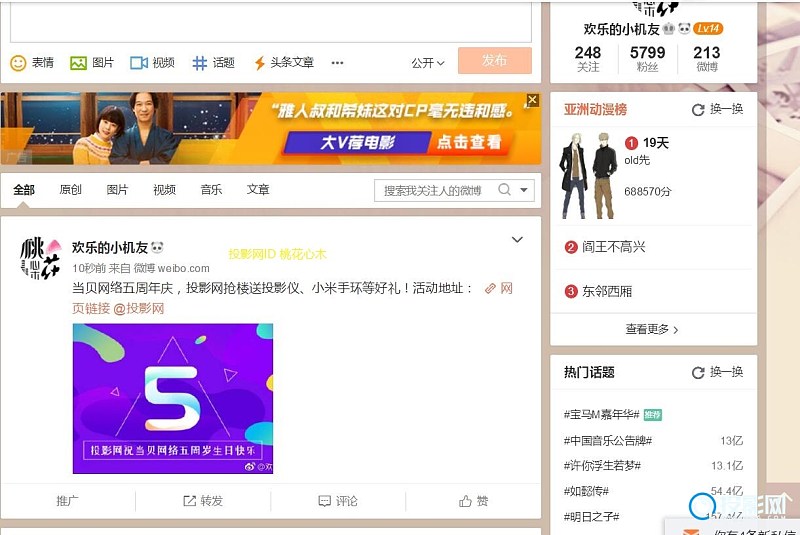Switch to the 图片 feed tab

click(117, 190)
